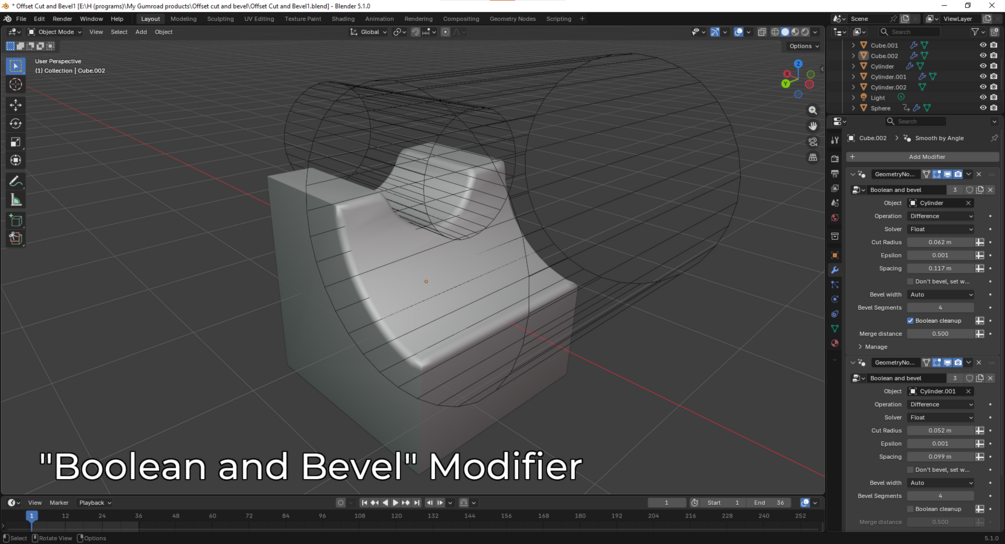Image resolution: width=1005 pixels, height=544 pixels.
Task: Adjust first modifier Bevel Segments slider
Action: [x=940, y=308]
